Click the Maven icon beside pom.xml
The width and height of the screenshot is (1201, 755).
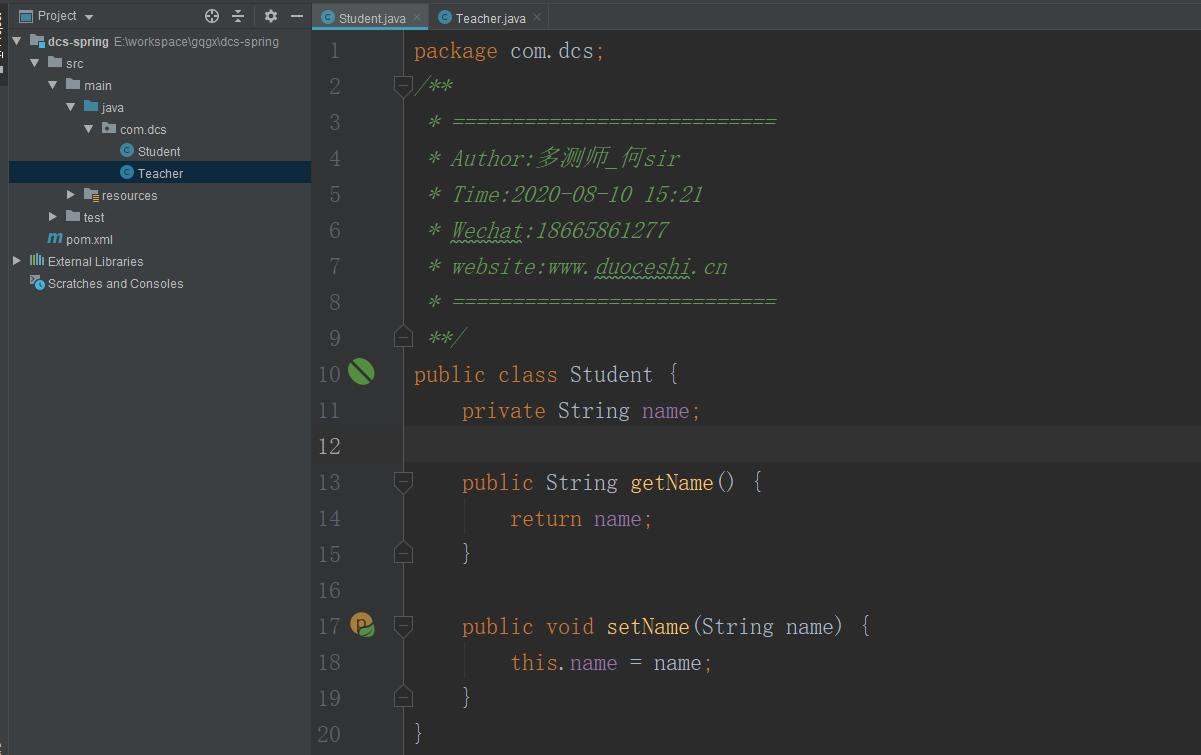coord(55,239)
